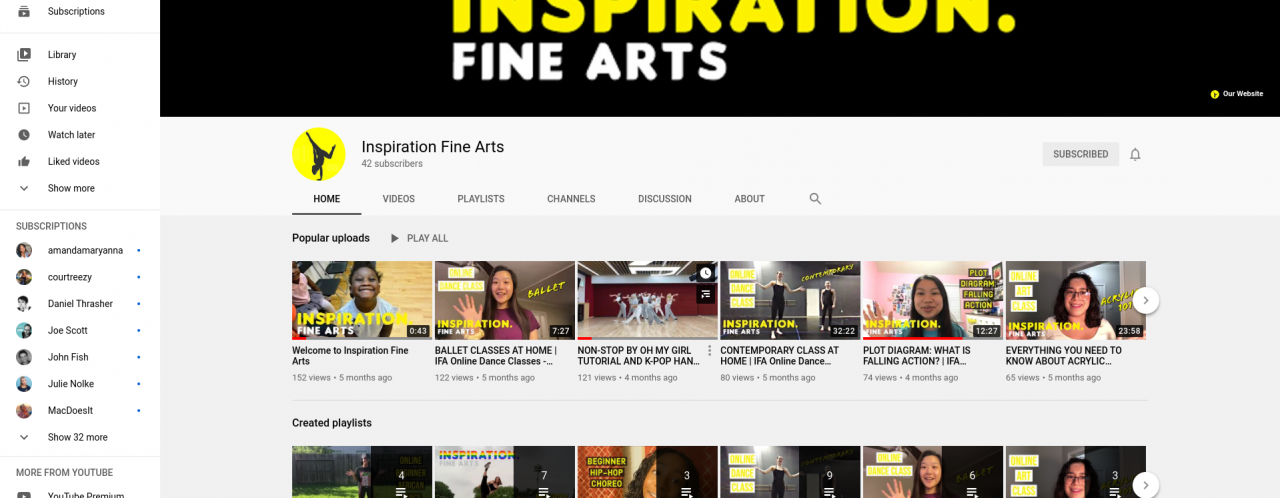Click the Created playlists heading

click(x=332, y=423)
